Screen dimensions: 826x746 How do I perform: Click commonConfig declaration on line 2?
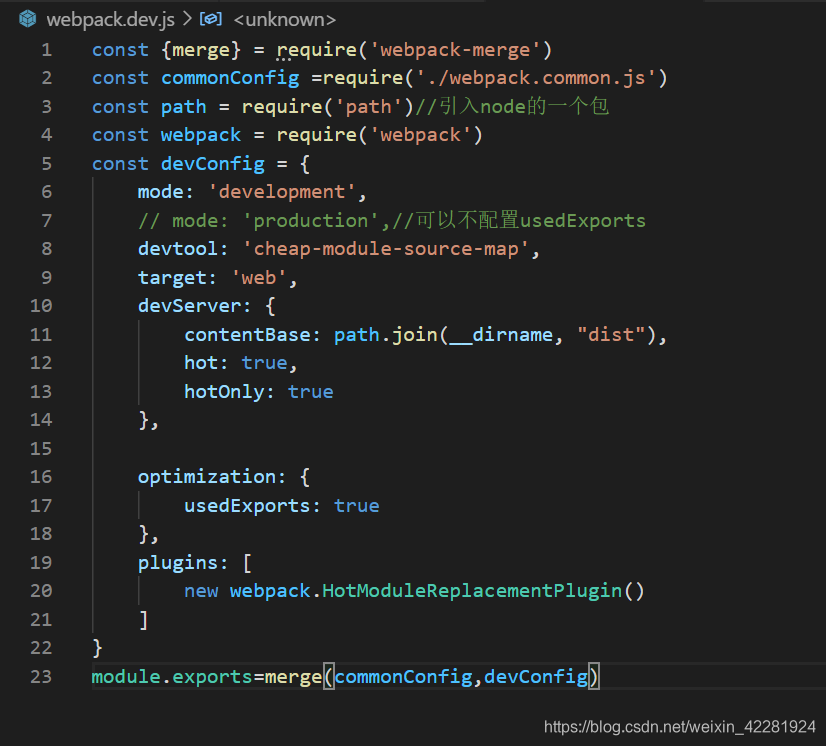tap(230, 78)
